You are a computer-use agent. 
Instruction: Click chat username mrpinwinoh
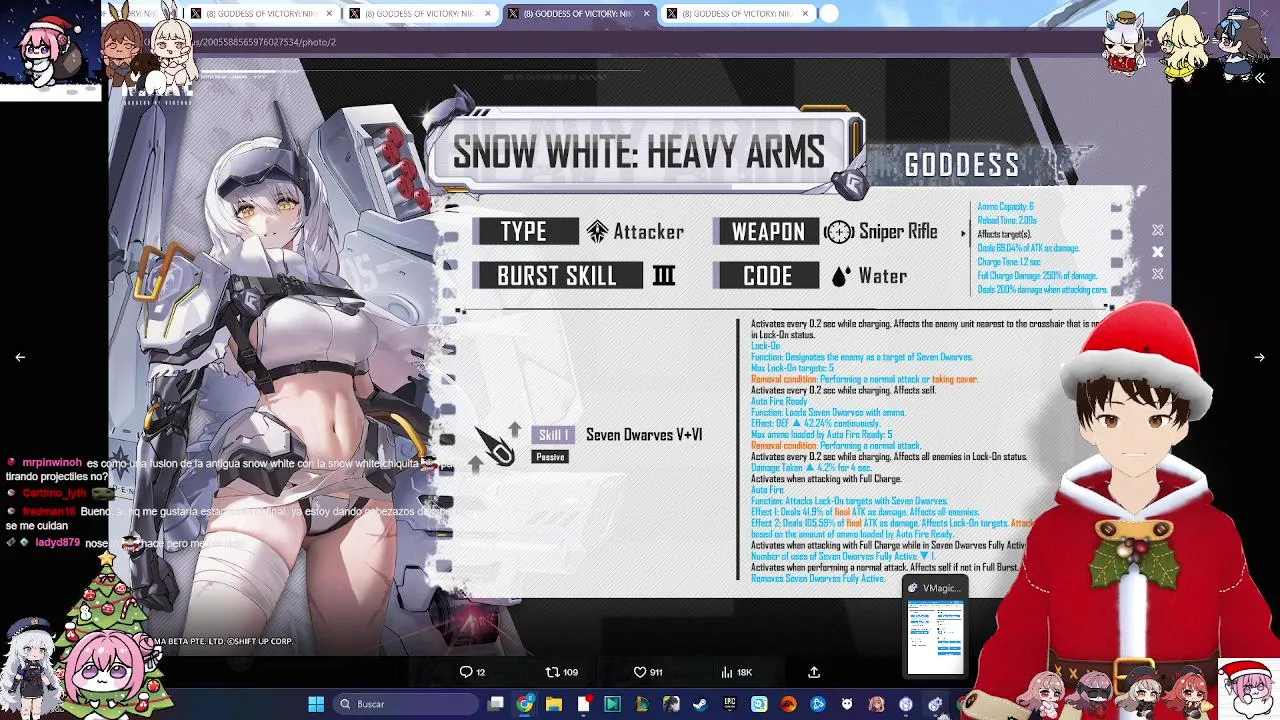click(51, 463)
